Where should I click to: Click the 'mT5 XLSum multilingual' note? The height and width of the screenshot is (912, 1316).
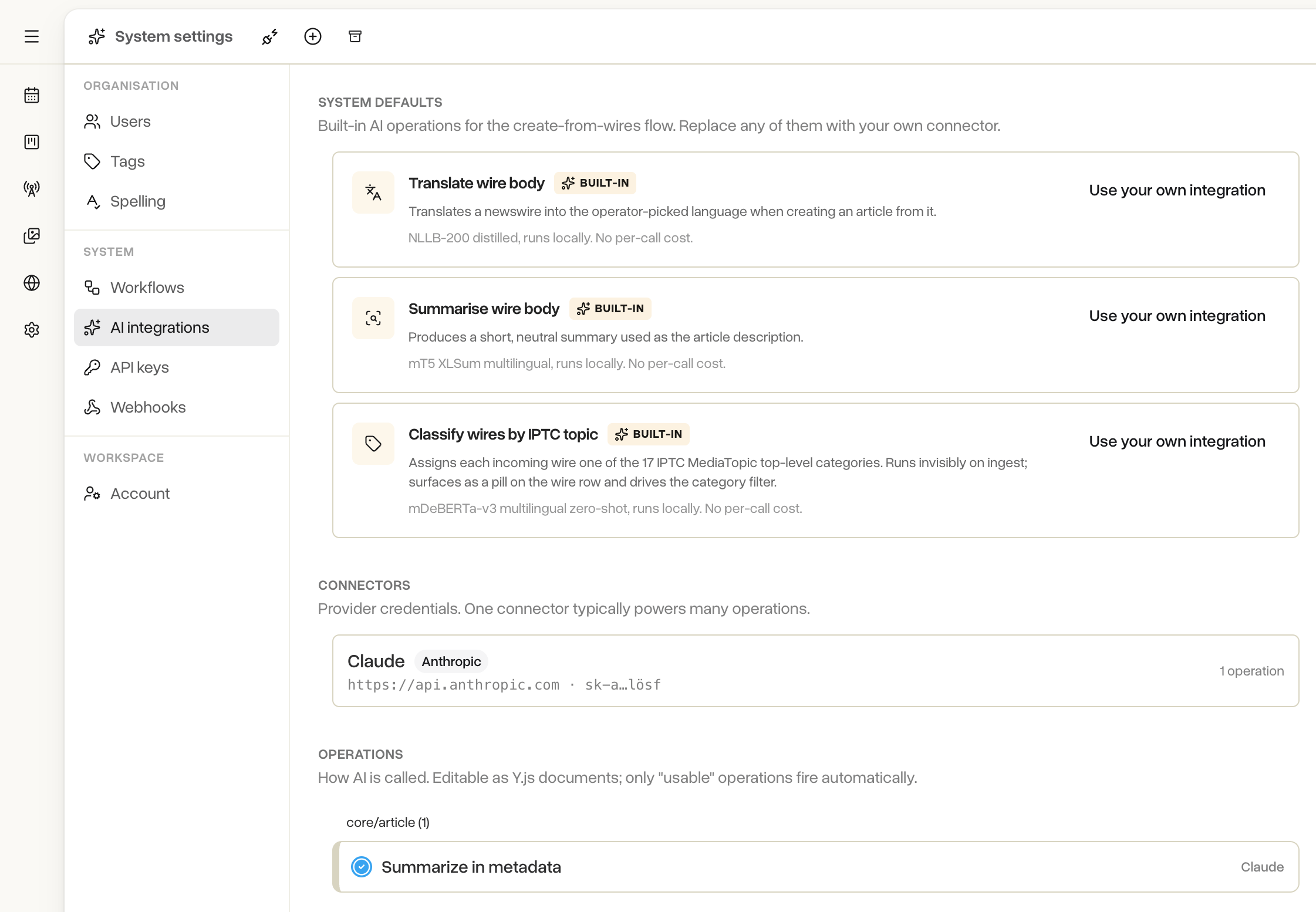coord(567,363)
